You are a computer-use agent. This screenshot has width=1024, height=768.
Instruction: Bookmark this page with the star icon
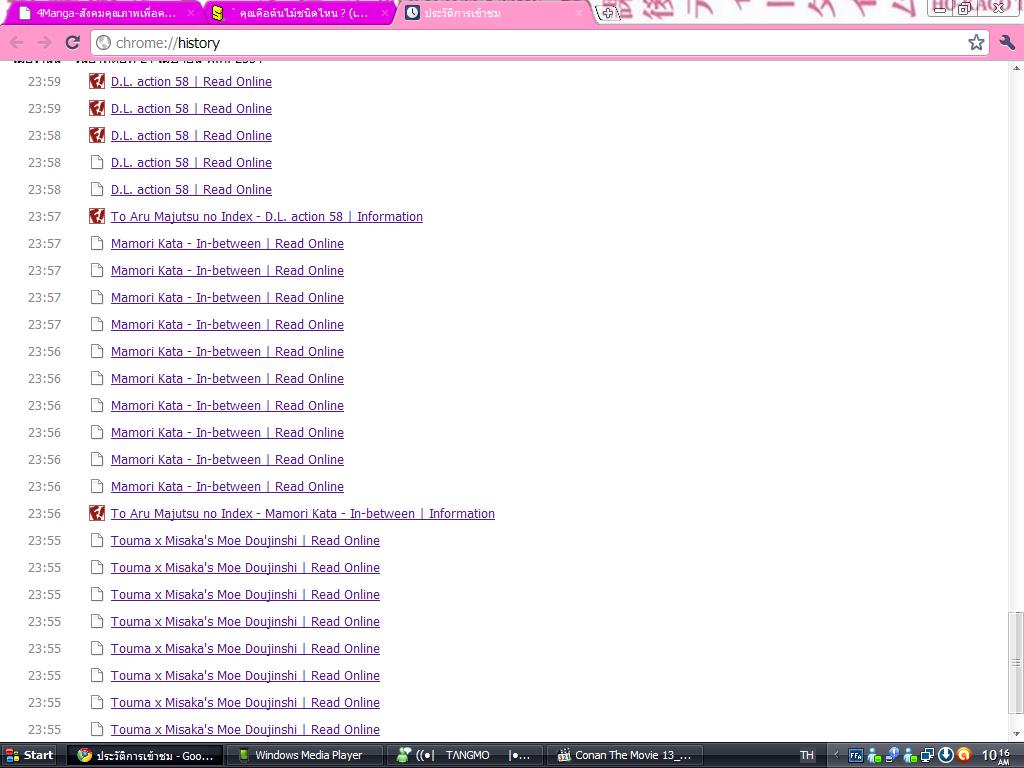(976, 43)
